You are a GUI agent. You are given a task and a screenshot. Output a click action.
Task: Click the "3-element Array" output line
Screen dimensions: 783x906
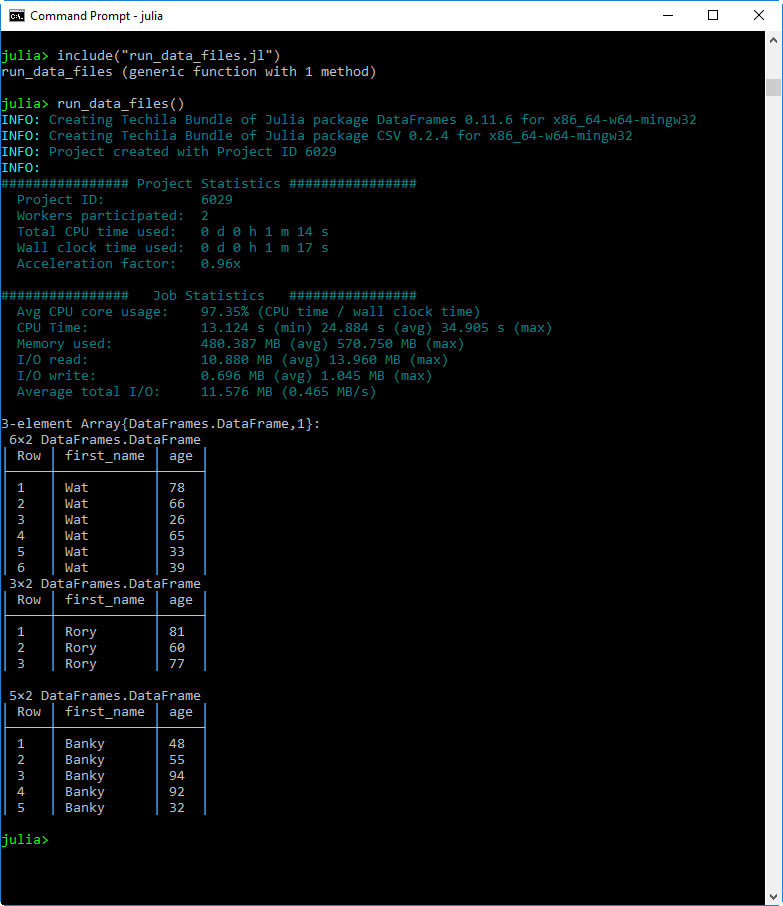160,423
